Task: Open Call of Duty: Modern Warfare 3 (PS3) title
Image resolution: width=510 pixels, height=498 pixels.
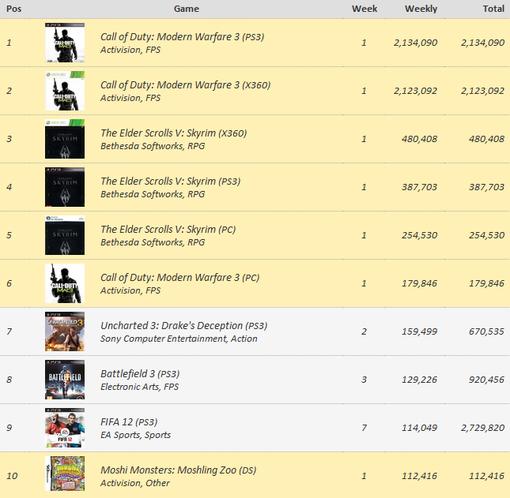Action: 182,37
